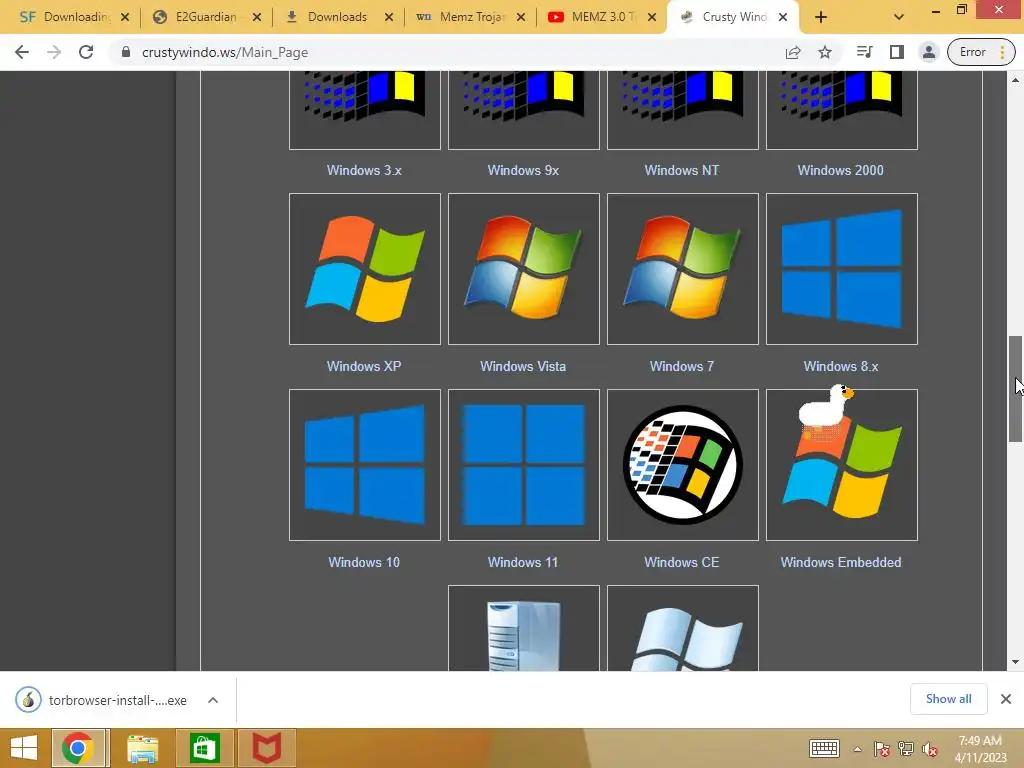The image size is (1024, 768).
Task: Open the Windows Vista text link
Action: pyautogui.click(x=523, y=366)
